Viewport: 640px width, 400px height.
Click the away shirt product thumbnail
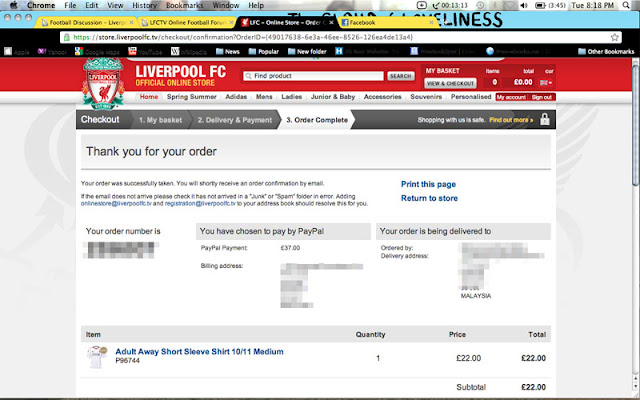(x=97, y=357)
